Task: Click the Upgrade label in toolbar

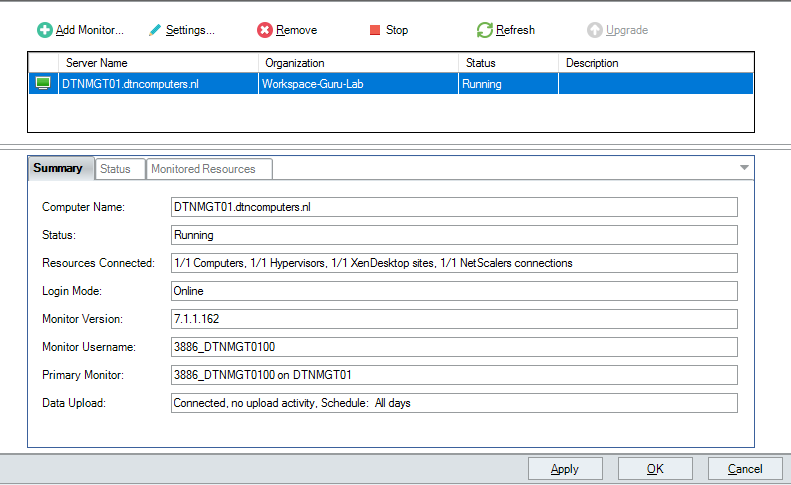Action: [x=627, y=30]
